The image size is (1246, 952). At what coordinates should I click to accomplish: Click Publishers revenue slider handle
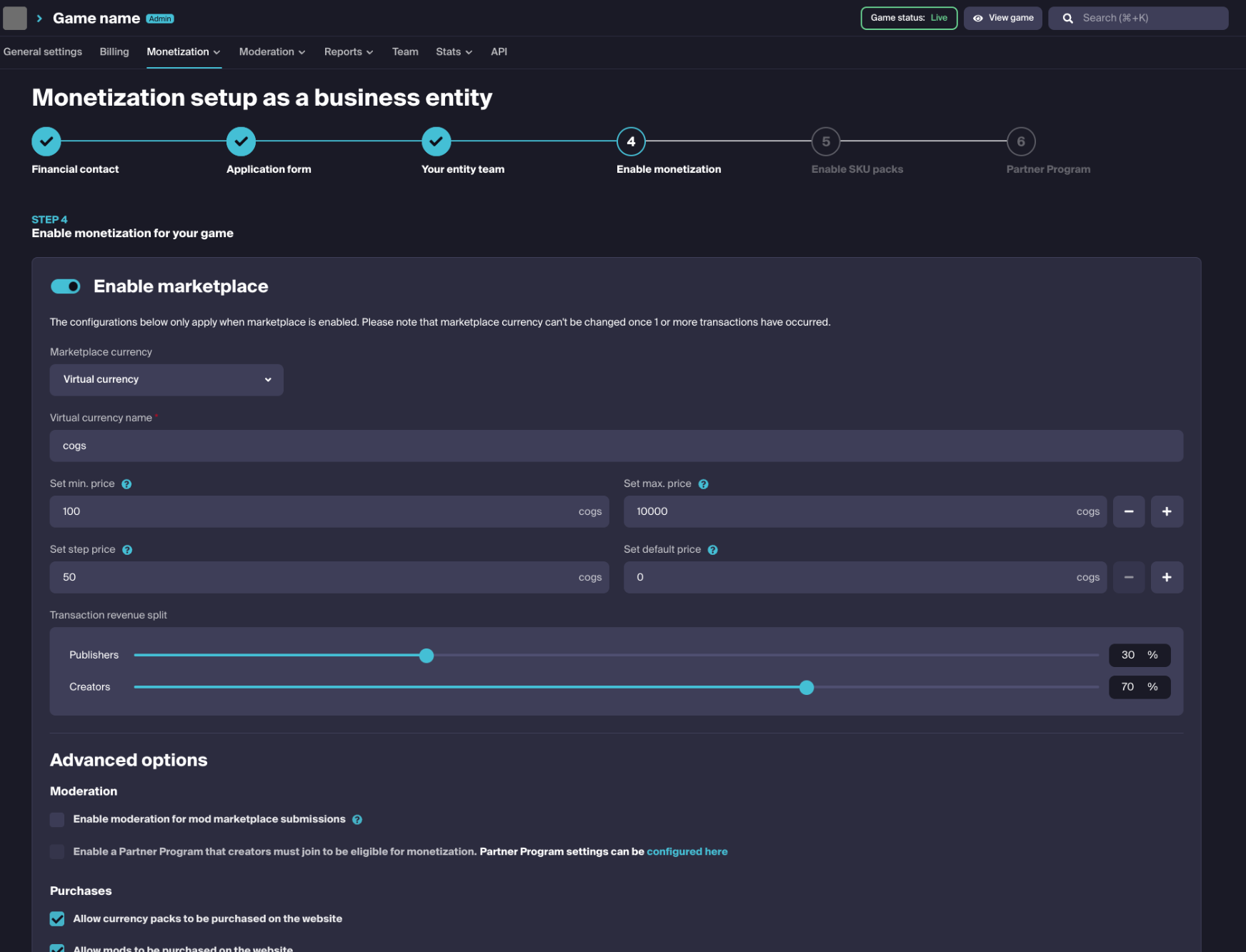coord(427,656)
